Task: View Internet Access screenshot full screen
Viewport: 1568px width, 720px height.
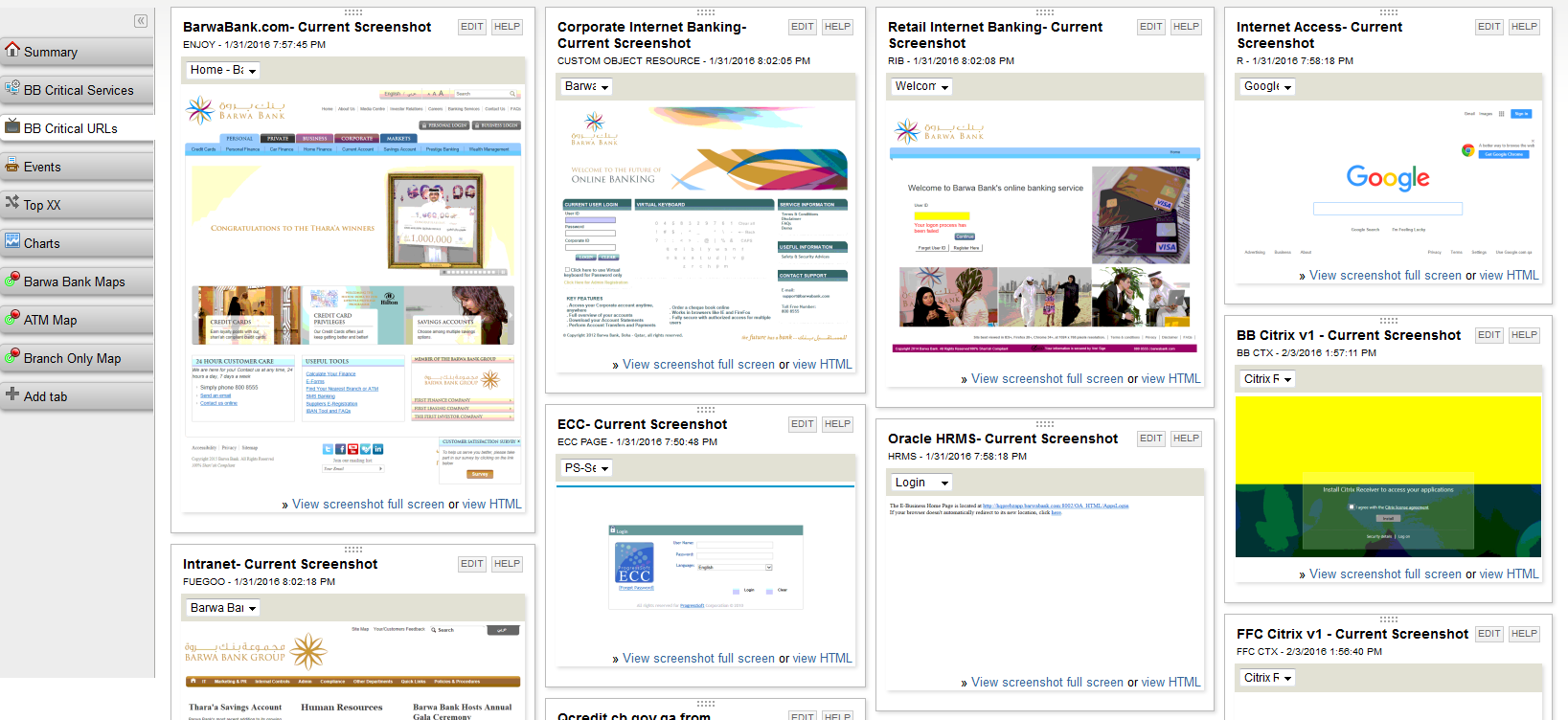Action: [1385, 275]
